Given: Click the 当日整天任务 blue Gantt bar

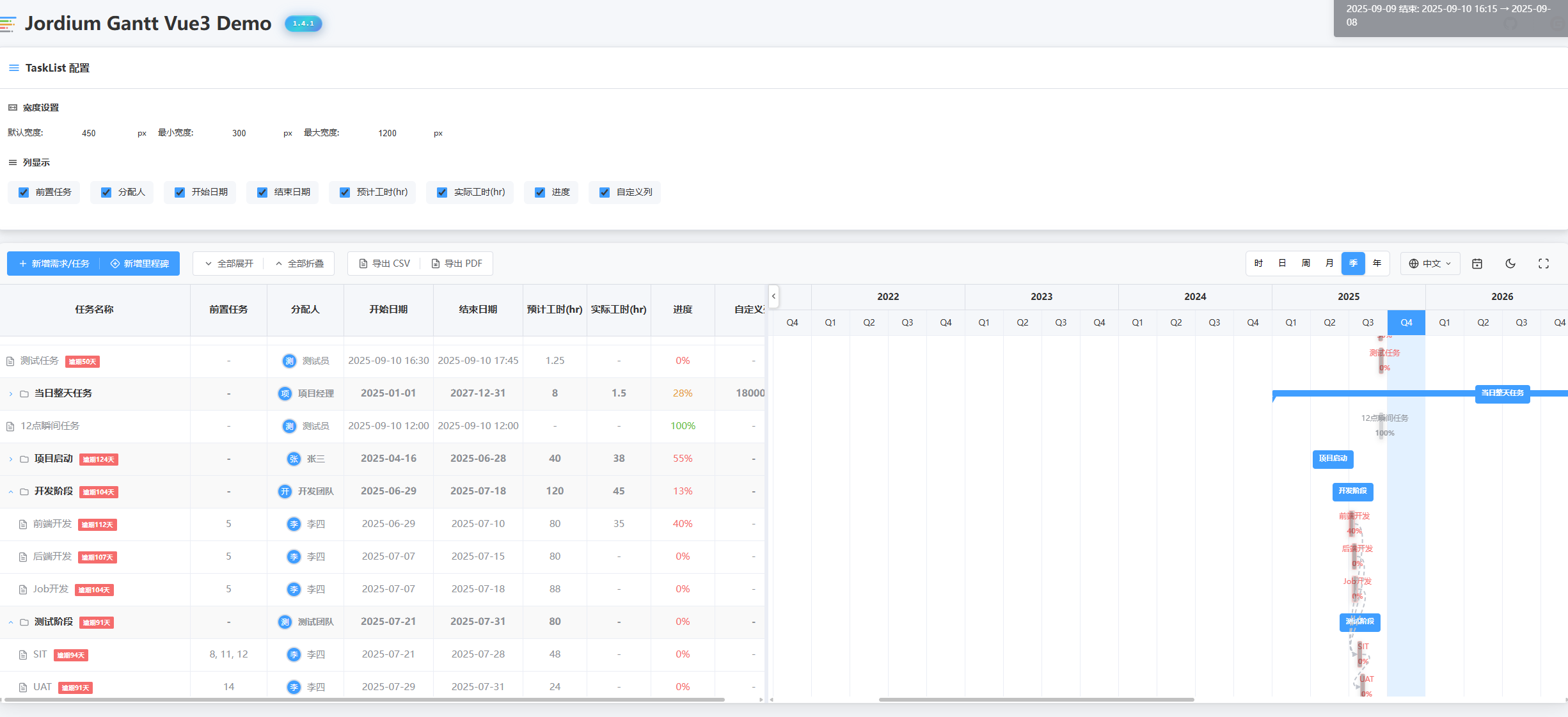Looking at the screenshot, I should (x=1501, y=393).
